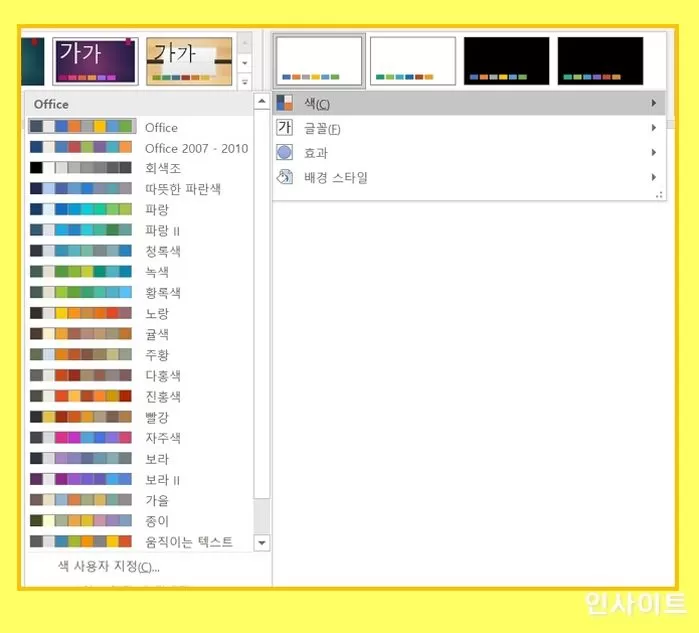Open 색 사용자 지정(C)... custom colors
This screenshot has height=633, width=699.
click(x=109, y=566)
